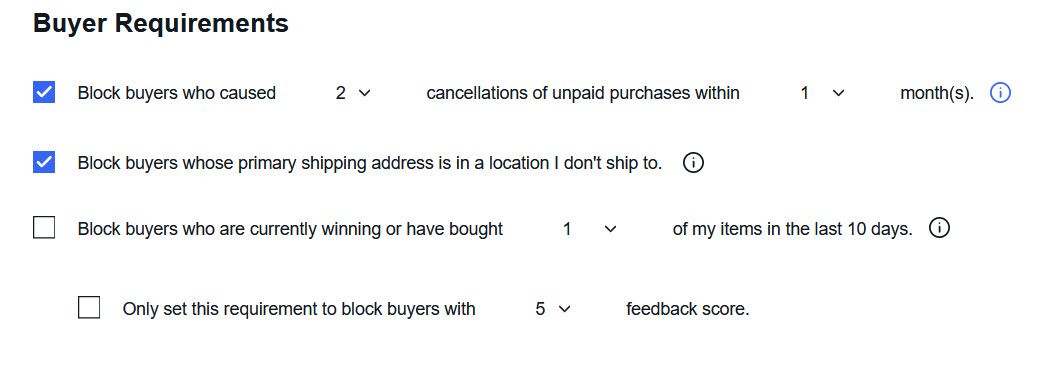1064x366 pixels.
Task: Expand the cancellations count dropdown showing 2
Action: coord(353,93)
